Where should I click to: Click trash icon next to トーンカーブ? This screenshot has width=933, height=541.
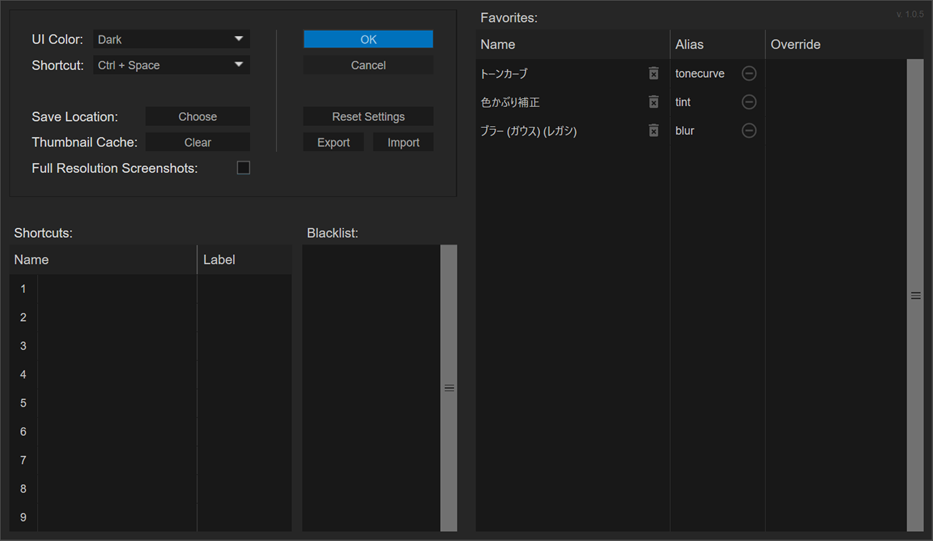tap(653, 74)
